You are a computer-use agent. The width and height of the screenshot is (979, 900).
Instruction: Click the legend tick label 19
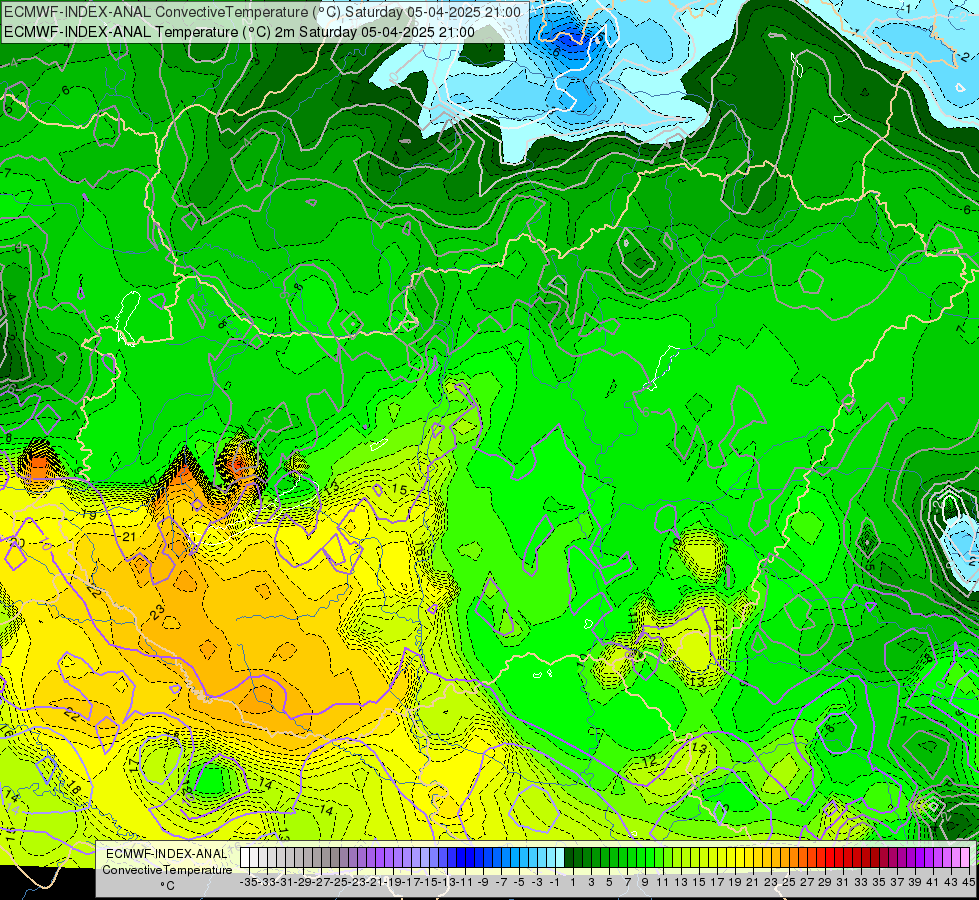[735, 882]
